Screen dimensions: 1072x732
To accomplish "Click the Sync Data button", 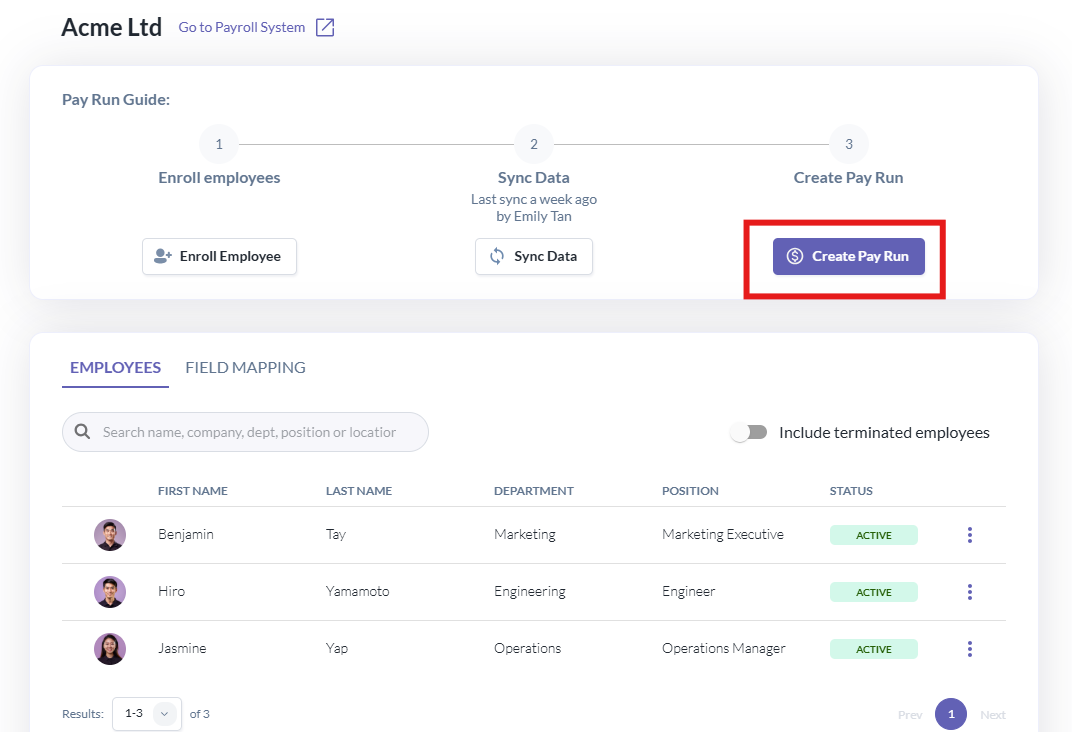I will coord(534,256).
